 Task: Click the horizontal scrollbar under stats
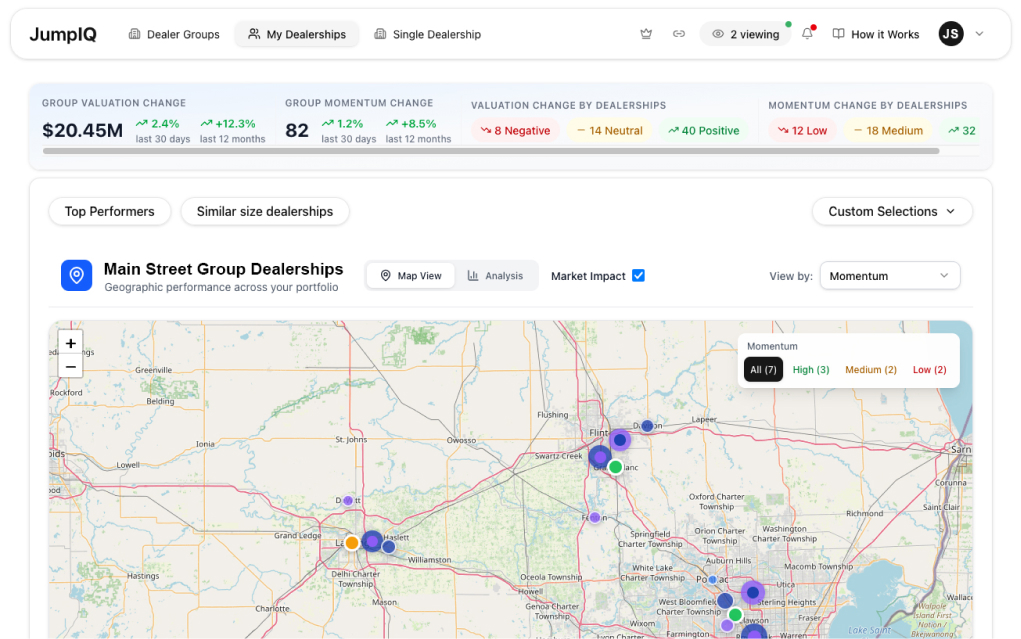[490, 152]
